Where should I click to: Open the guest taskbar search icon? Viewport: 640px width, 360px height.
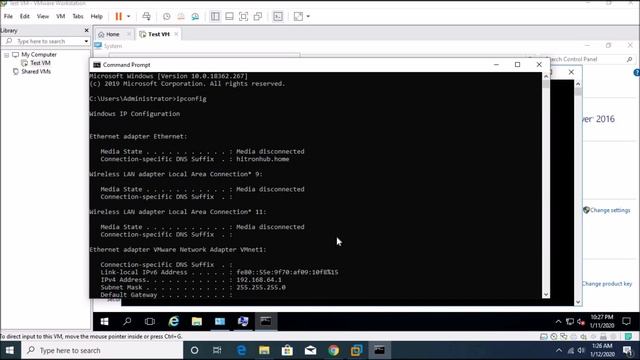[x=127, y=322]
